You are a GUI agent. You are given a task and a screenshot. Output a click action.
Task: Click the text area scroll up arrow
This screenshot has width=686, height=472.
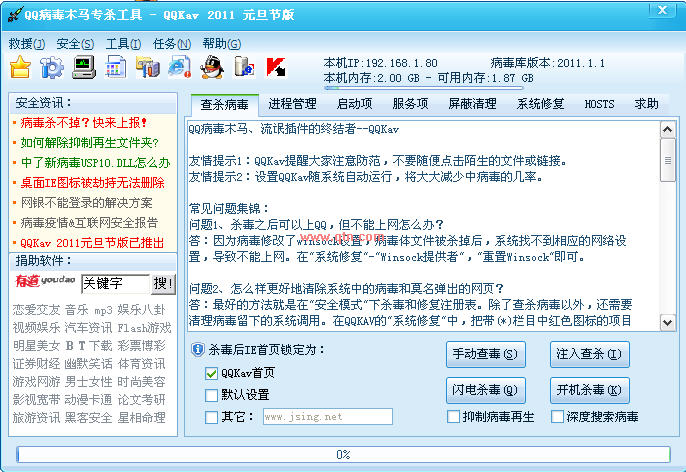point(667,129)
